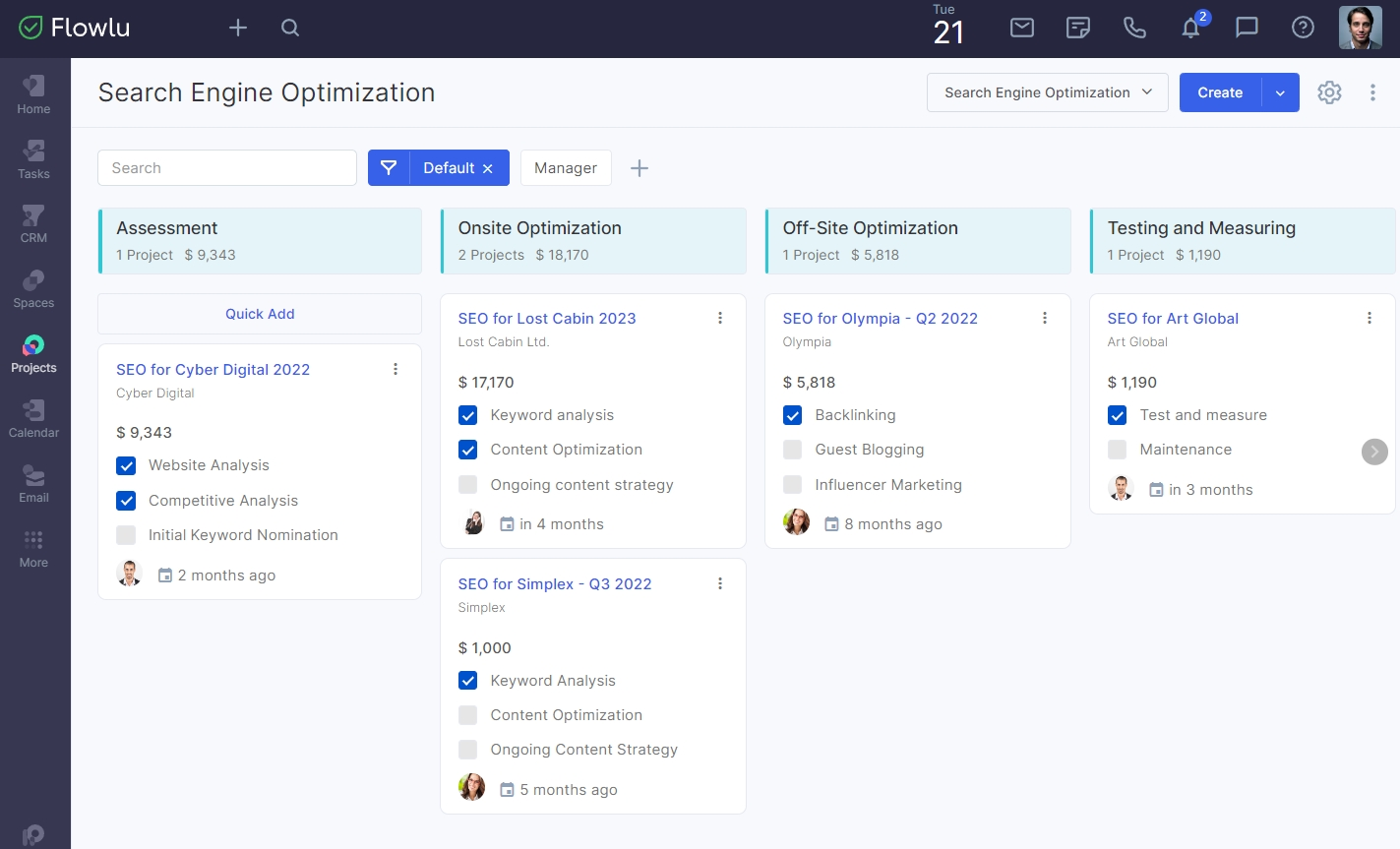Open Projects in sidebar
This screenshot has width=1400, height=849.
[x=34, y=354]
